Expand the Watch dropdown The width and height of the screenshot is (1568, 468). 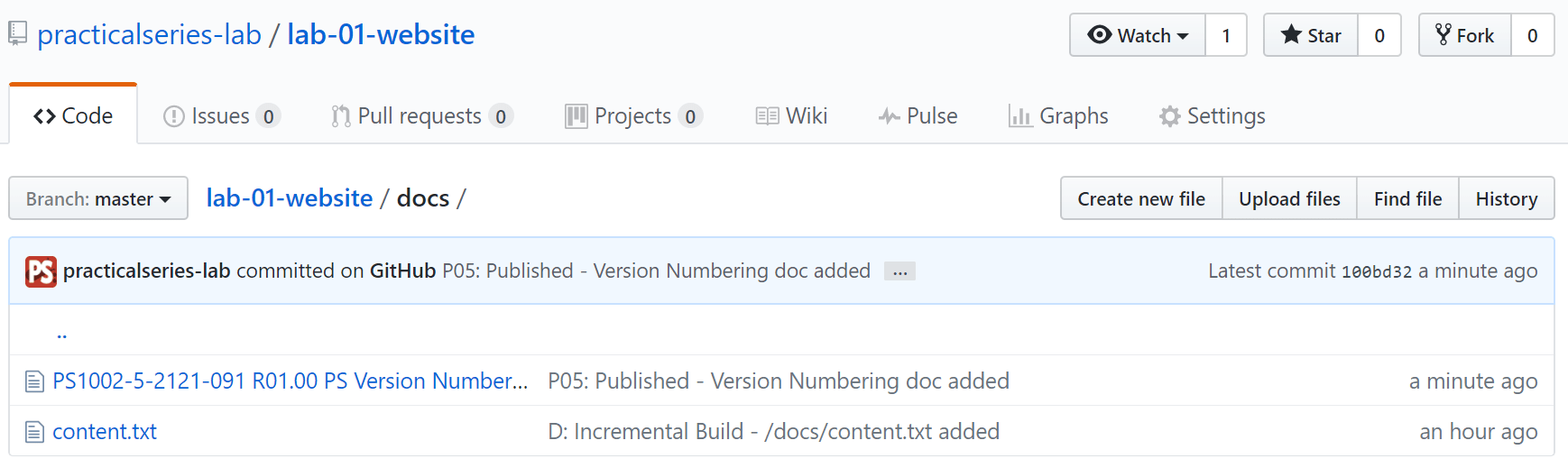1138,35
